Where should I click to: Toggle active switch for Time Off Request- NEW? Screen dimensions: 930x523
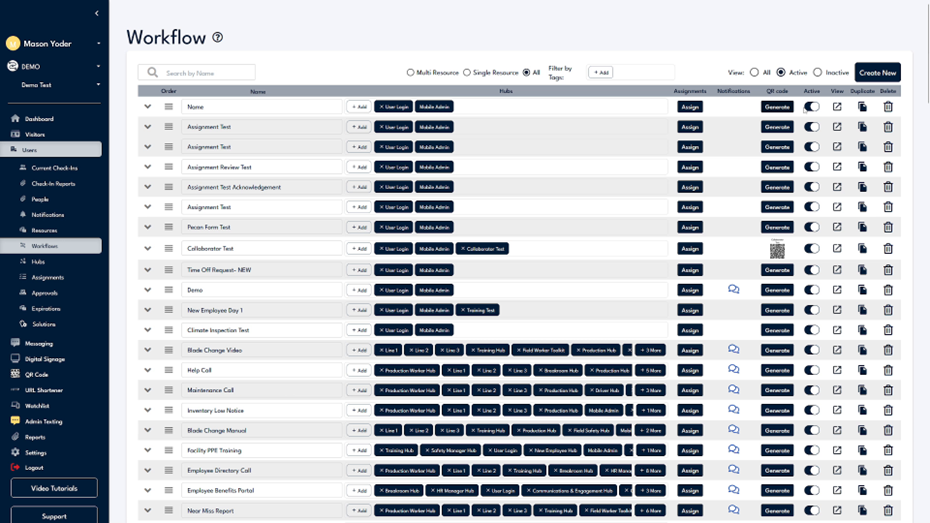(811, 270)
